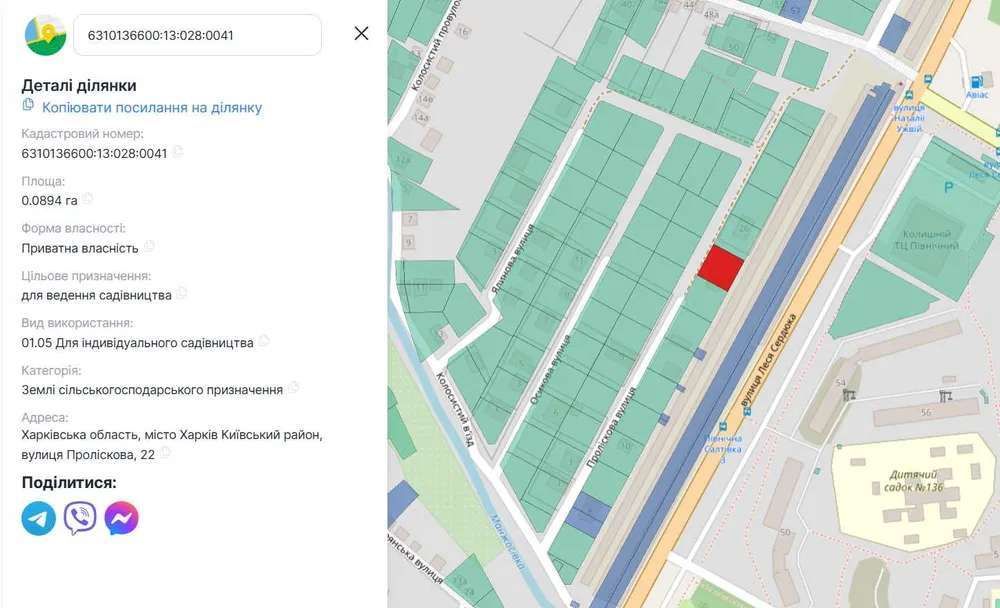1000x608 pixels.
Task: Focus the cadastral number search field
Action: pos(198,35)
